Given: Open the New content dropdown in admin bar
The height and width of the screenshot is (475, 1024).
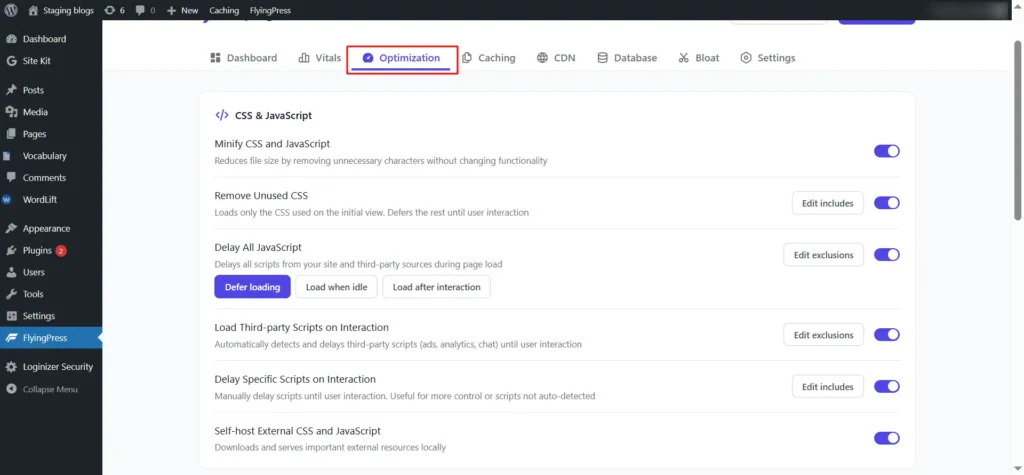Looking at the screenshot, I should click(x=182, y=10).
